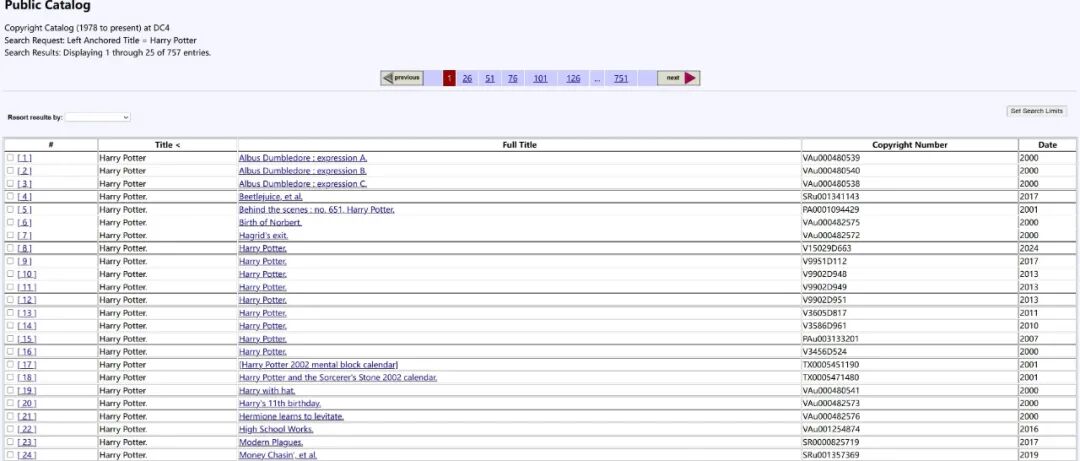Open results page starting at 126
1080x461 pixels.
coord(573,79)
